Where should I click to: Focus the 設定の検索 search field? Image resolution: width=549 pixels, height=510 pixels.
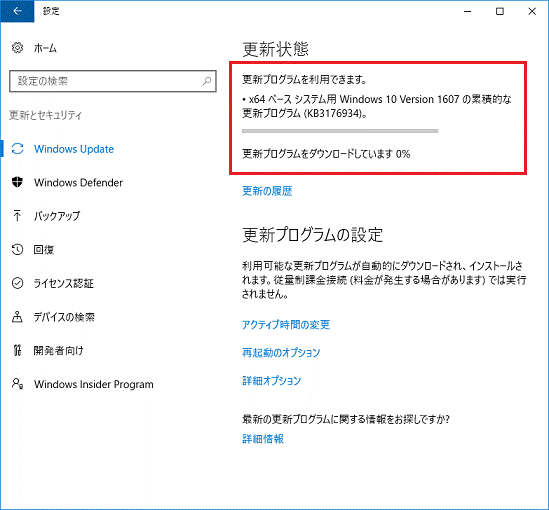point(113,81)
